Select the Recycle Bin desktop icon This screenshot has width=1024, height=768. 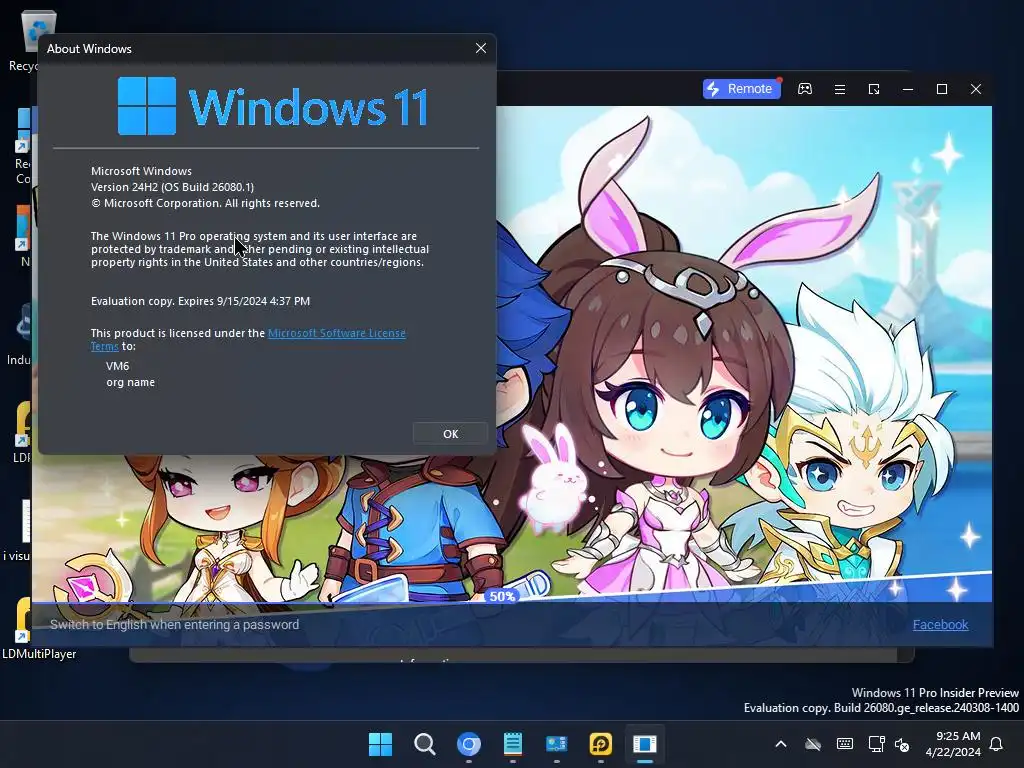(28, 39)
